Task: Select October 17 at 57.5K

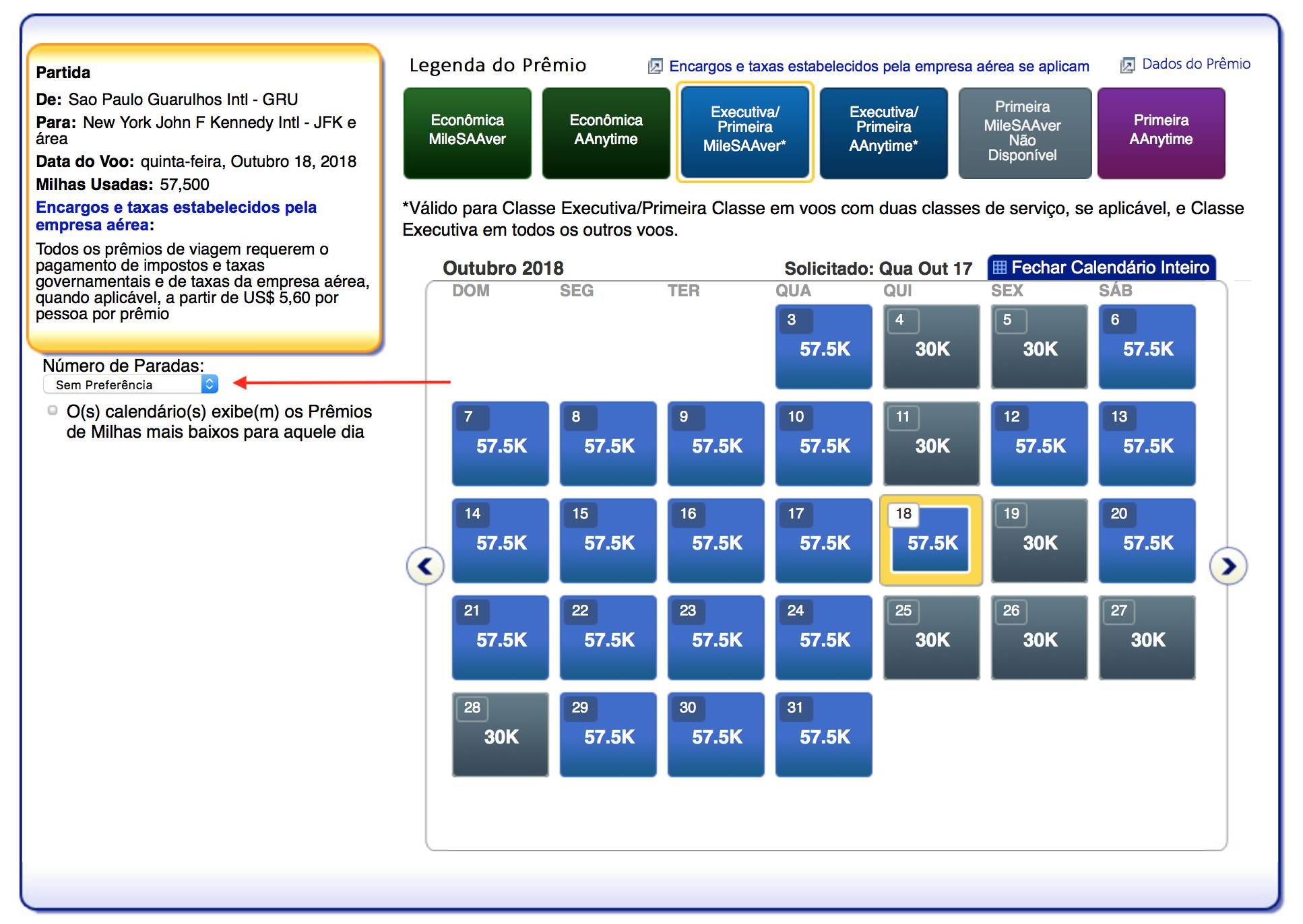Action: (824, 540)
